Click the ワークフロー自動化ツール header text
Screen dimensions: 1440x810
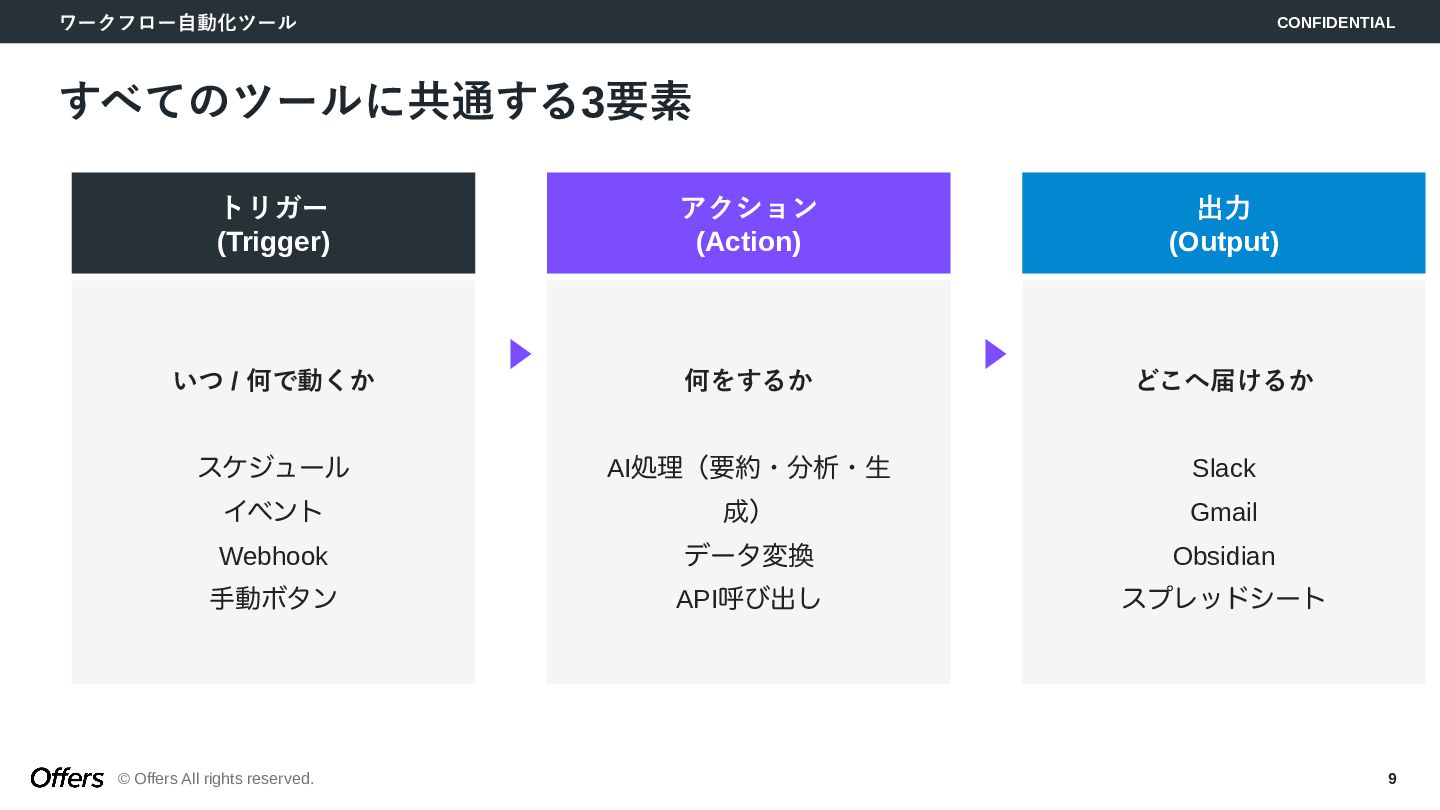[x=177, y=22]
